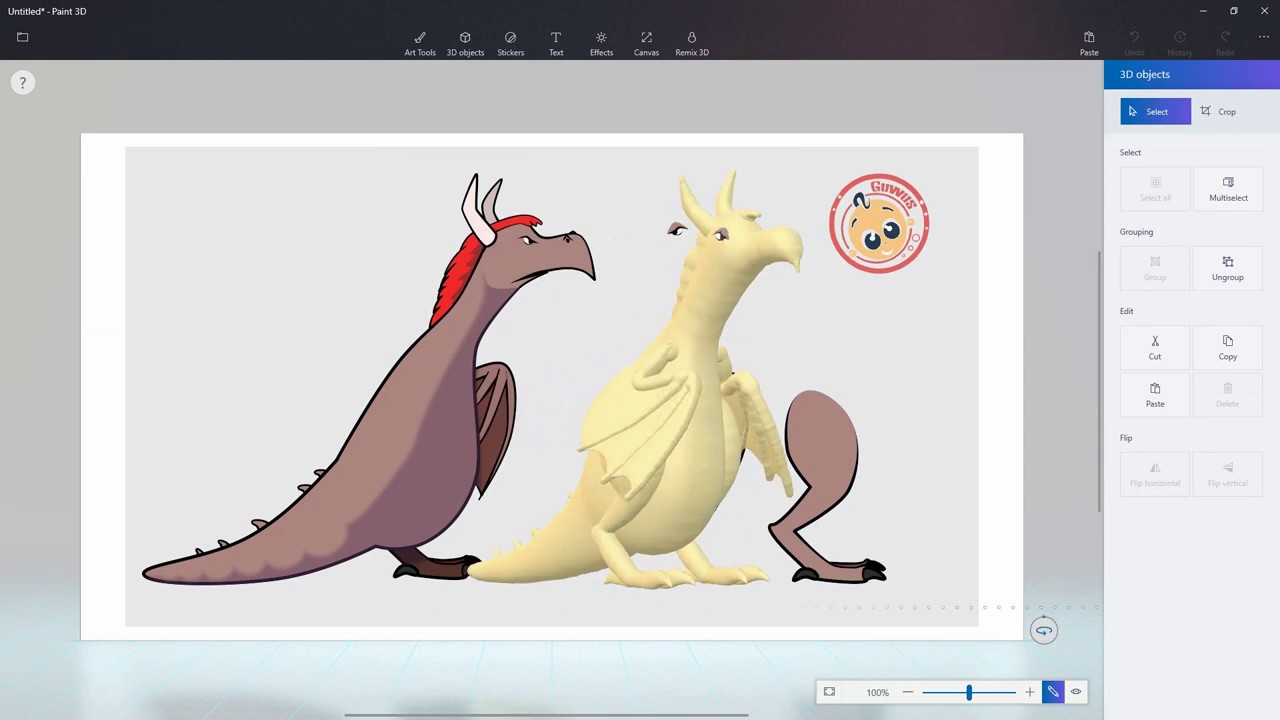1280x720 pixels.
Task: Activate the Select tool
Action: click(1155, 111)
